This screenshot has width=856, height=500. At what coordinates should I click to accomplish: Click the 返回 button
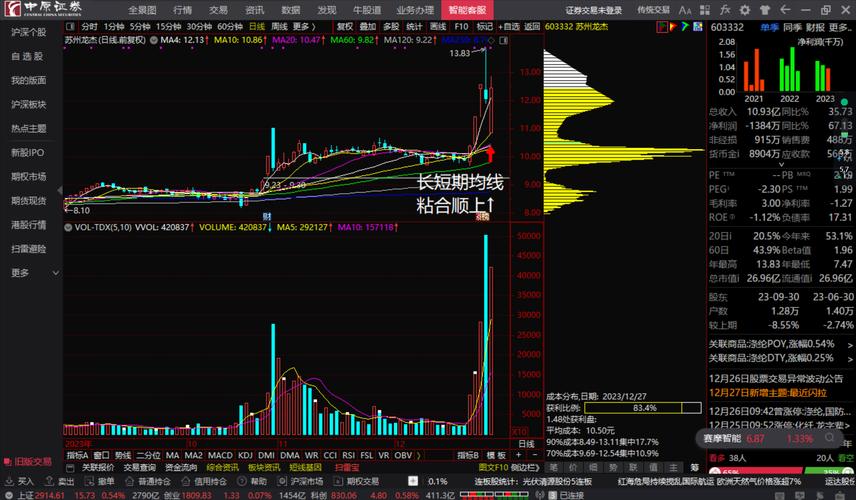[532, 26]
